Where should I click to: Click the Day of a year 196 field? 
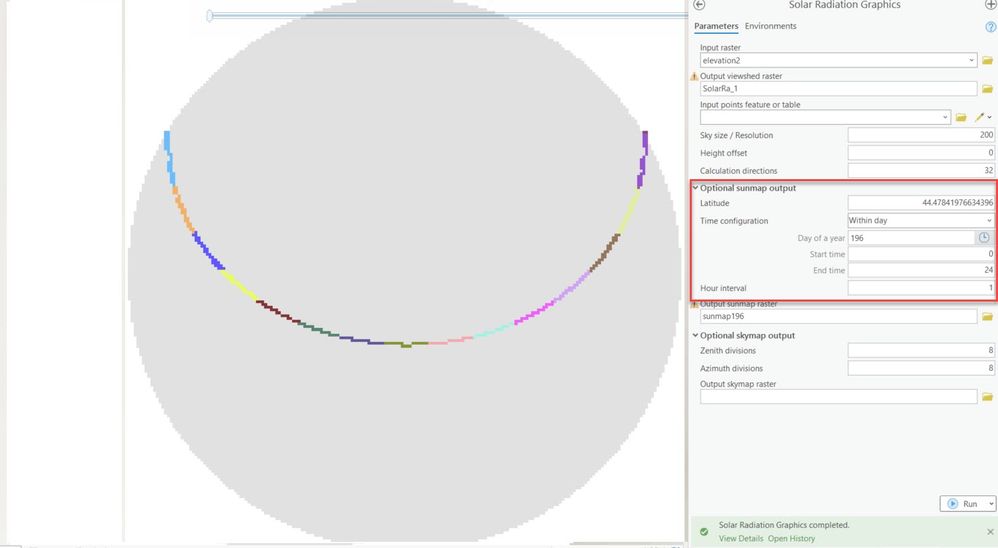911,237
